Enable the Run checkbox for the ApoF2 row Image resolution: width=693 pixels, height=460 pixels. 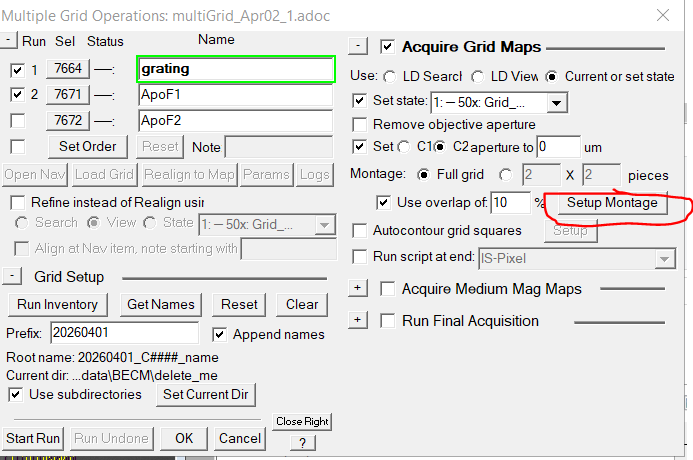click(x=17, y=121)
